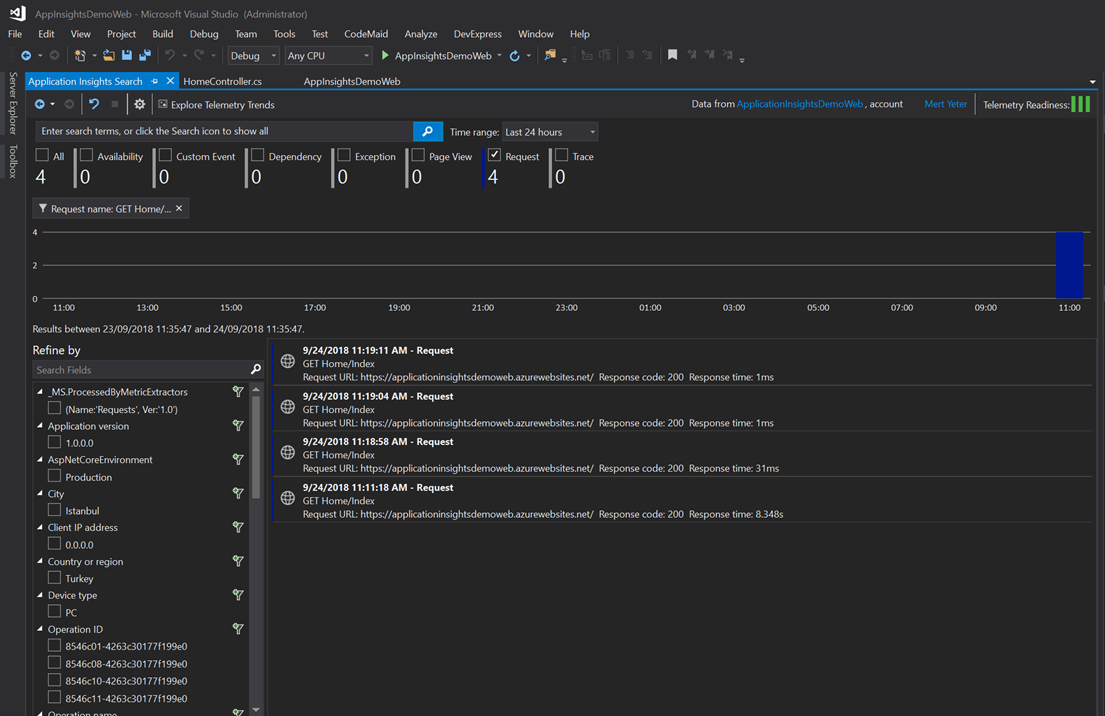Start debugging with the green play icon
1105x716 pixels.
click(385, 55)
